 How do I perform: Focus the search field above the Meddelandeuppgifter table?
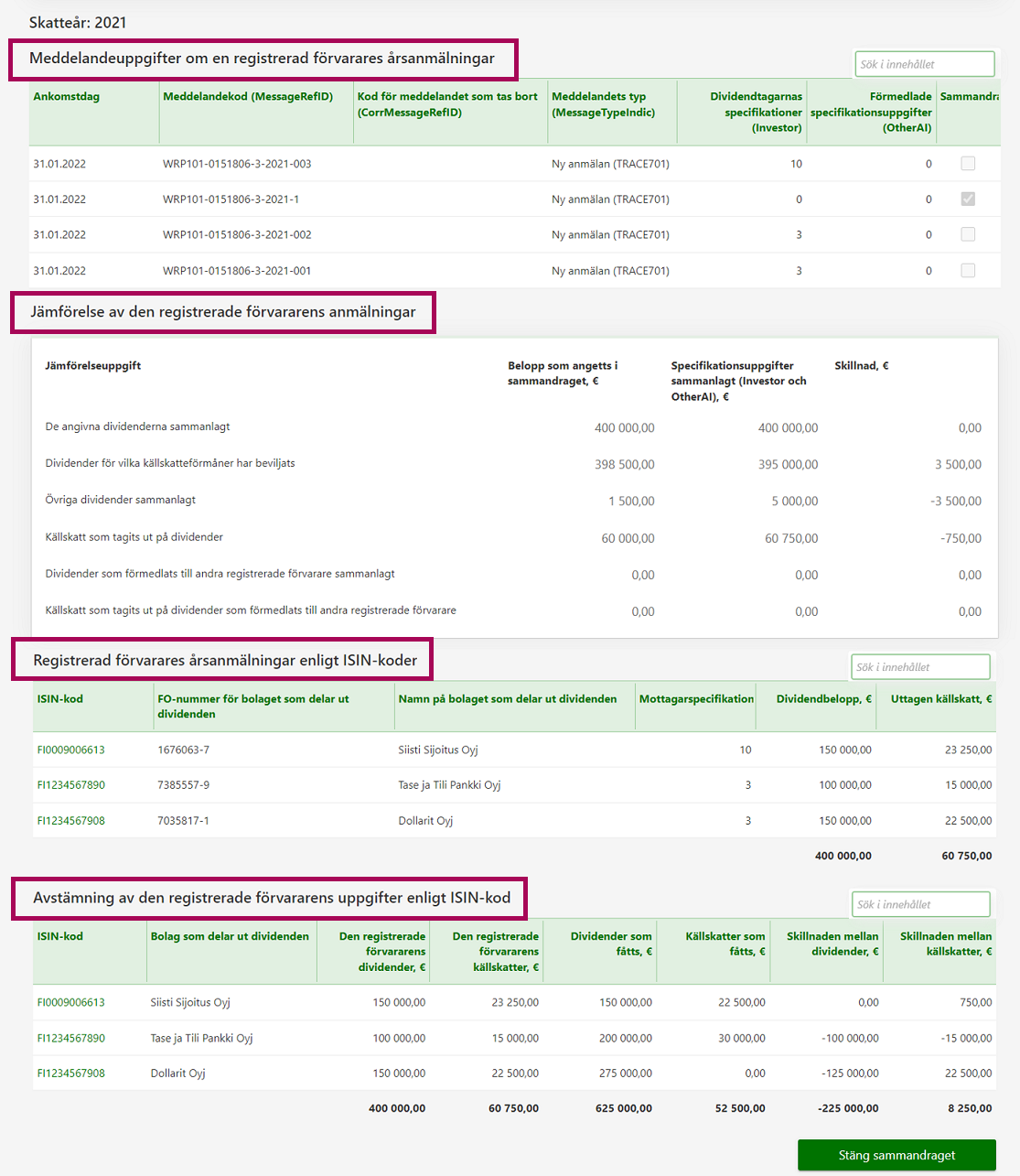pyautogui.click(x=924, y=64)
